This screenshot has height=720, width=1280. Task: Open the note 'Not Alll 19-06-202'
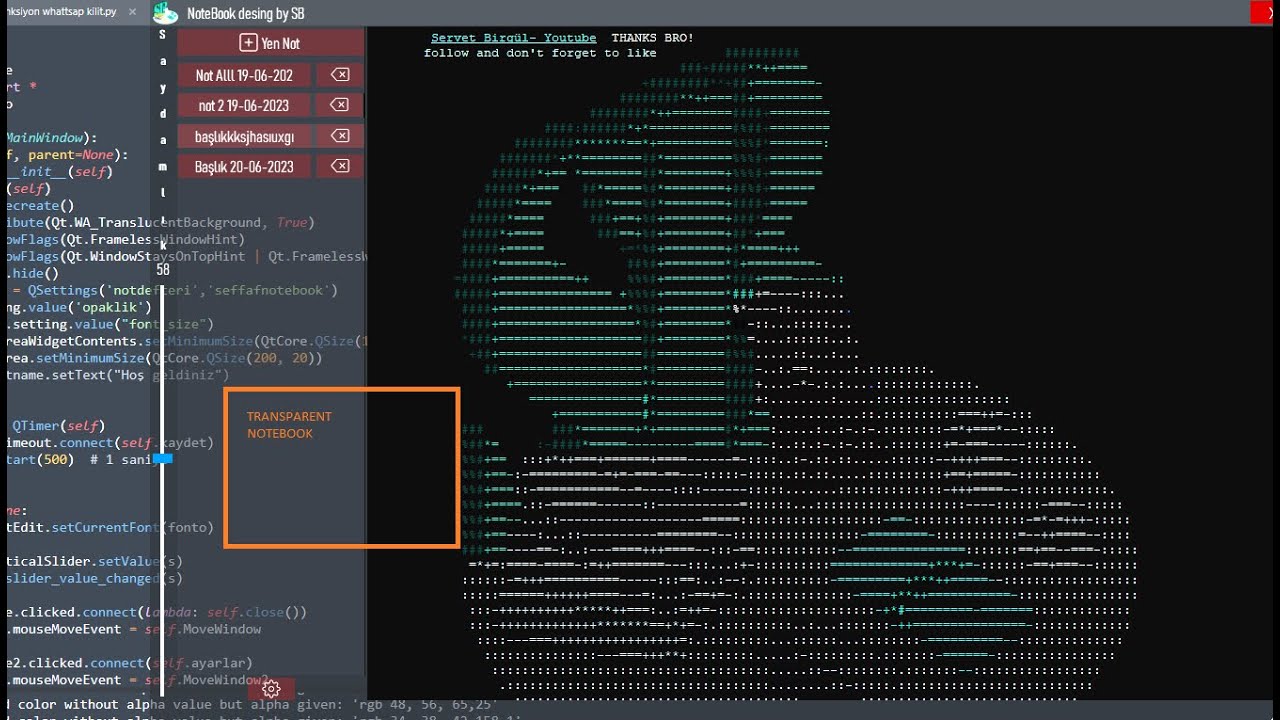click(244, 75)
